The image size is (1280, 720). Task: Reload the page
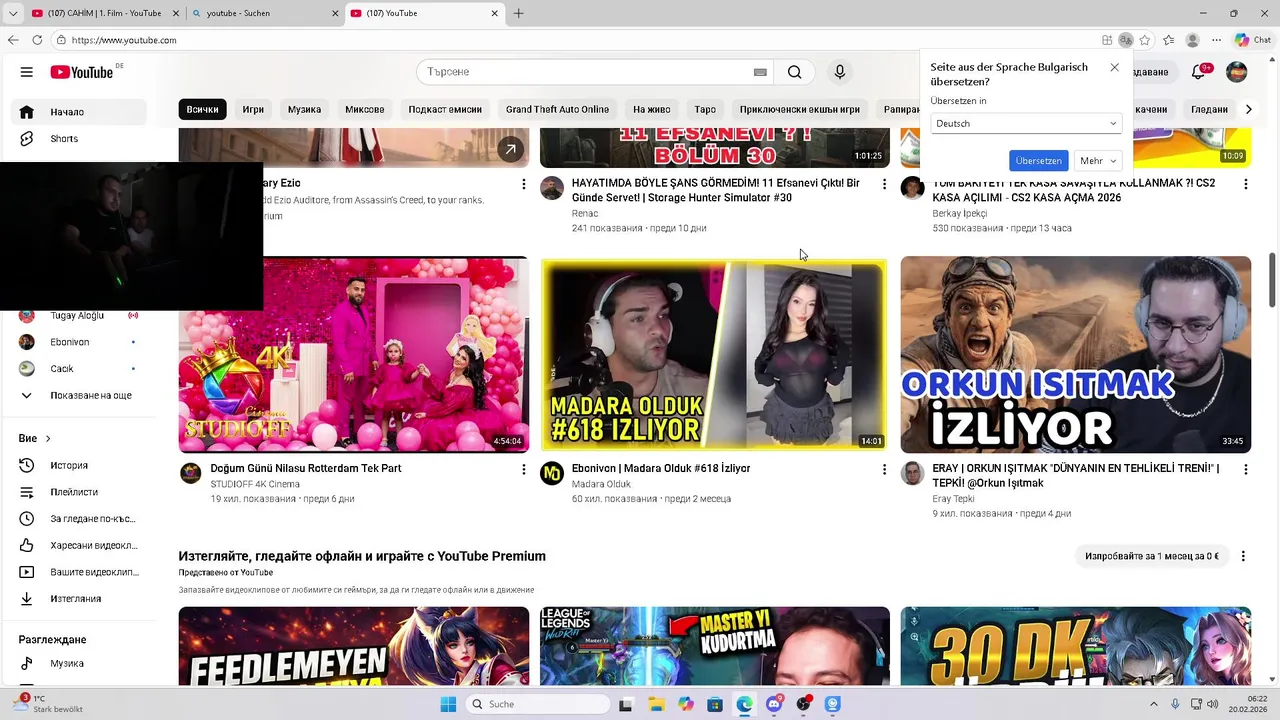(x=37, y=40)
